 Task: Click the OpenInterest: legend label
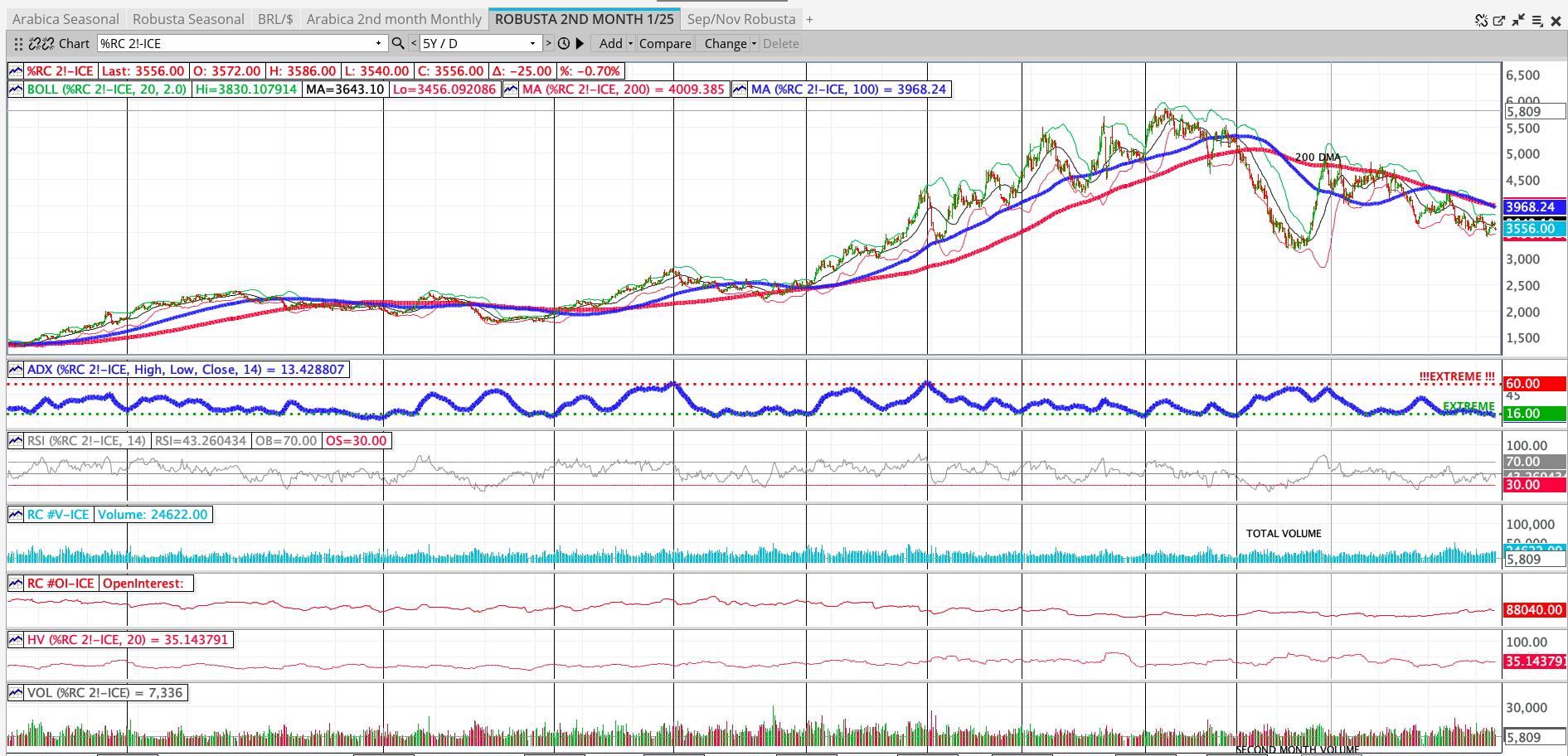(x=143, y=584)
